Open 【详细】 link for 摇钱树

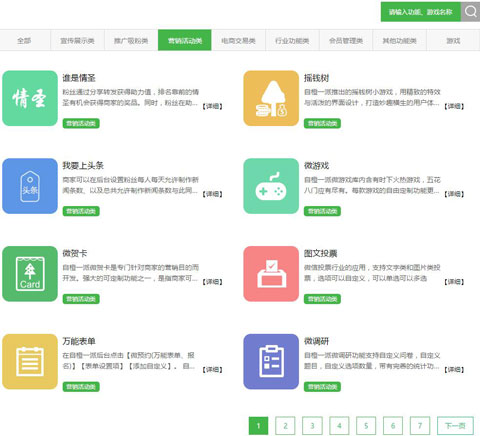click(x=454, y=106)
